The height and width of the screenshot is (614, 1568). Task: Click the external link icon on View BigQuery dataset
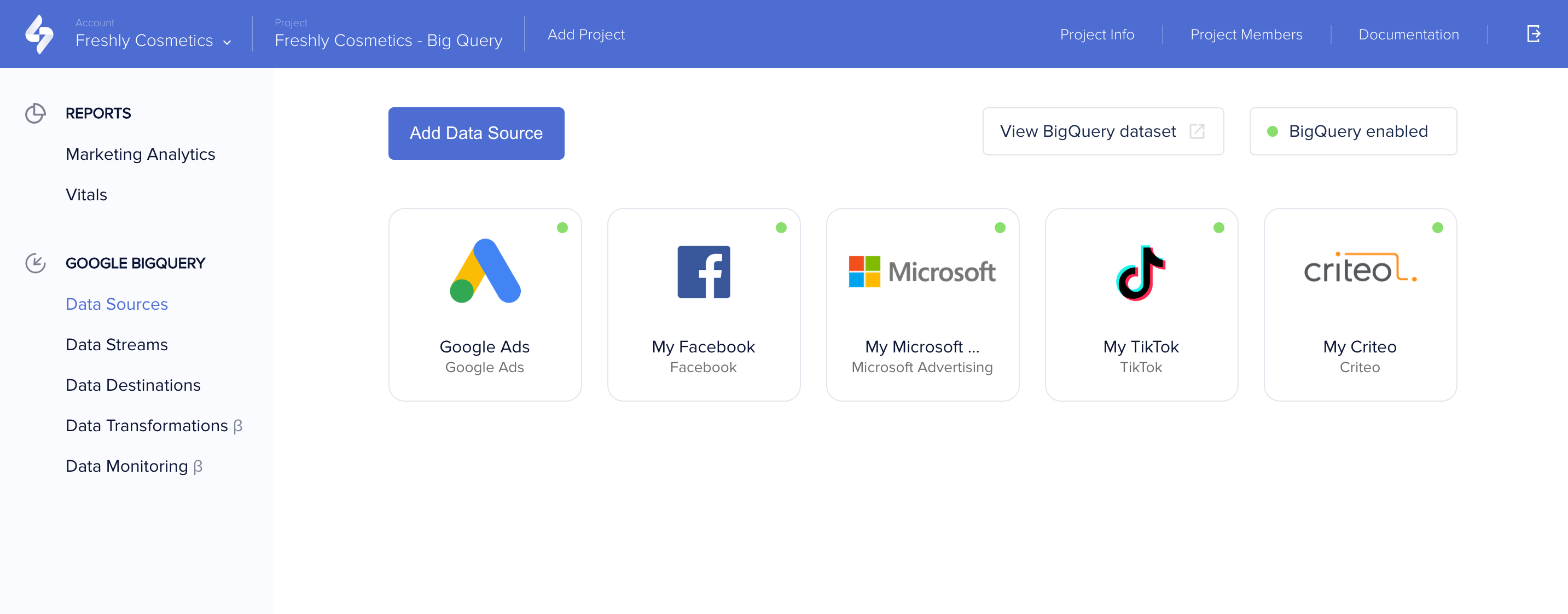point(1197,131)
